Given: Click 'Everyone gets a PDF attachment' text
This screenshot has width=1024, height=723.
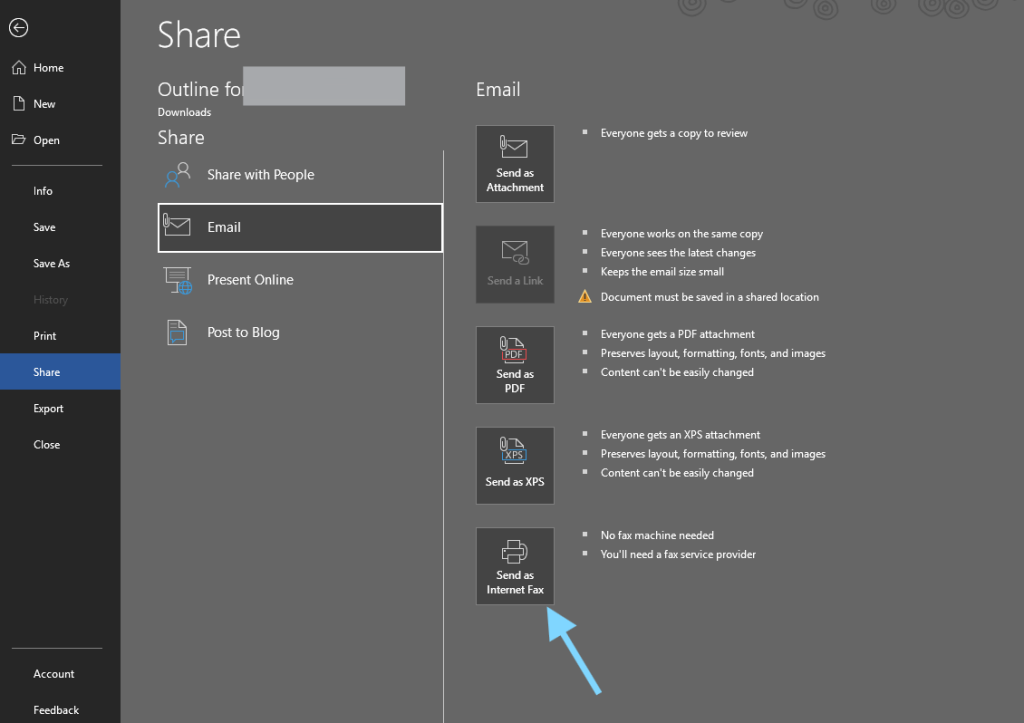Looking at the screenshot, I should [x=677, y=334].
